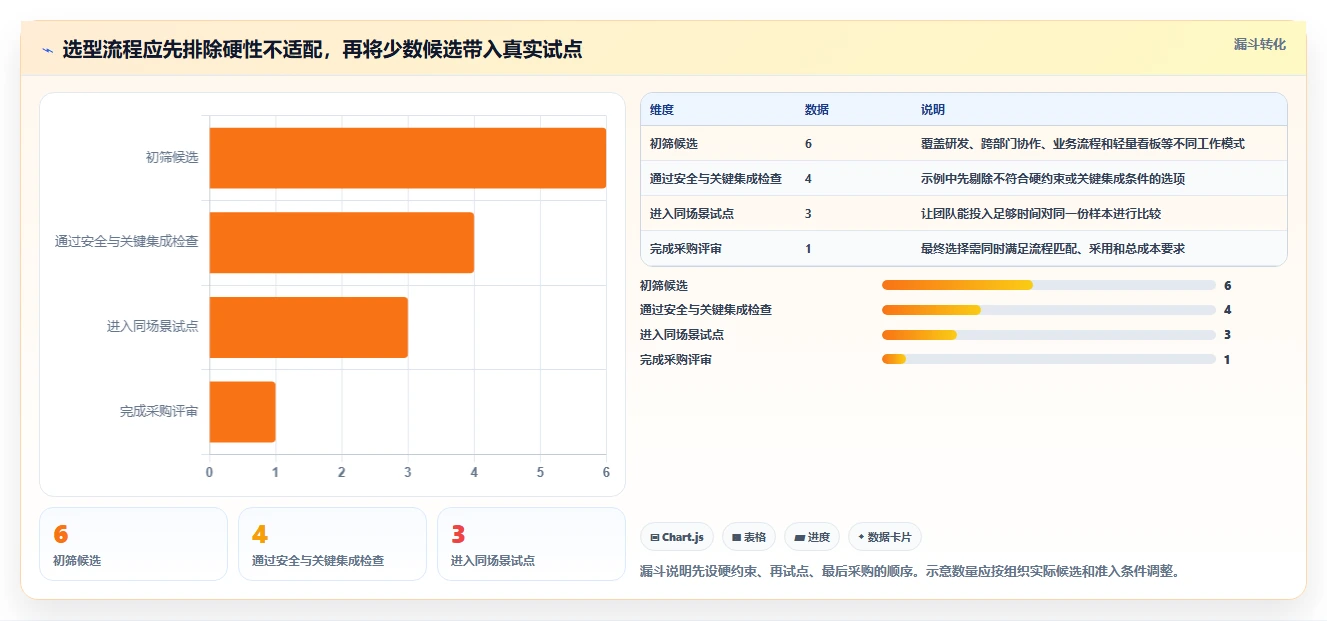Click the 进入同场景试点 progress bar
Viewport: 1327px width, 621px height.
(x=1048, y=335)
